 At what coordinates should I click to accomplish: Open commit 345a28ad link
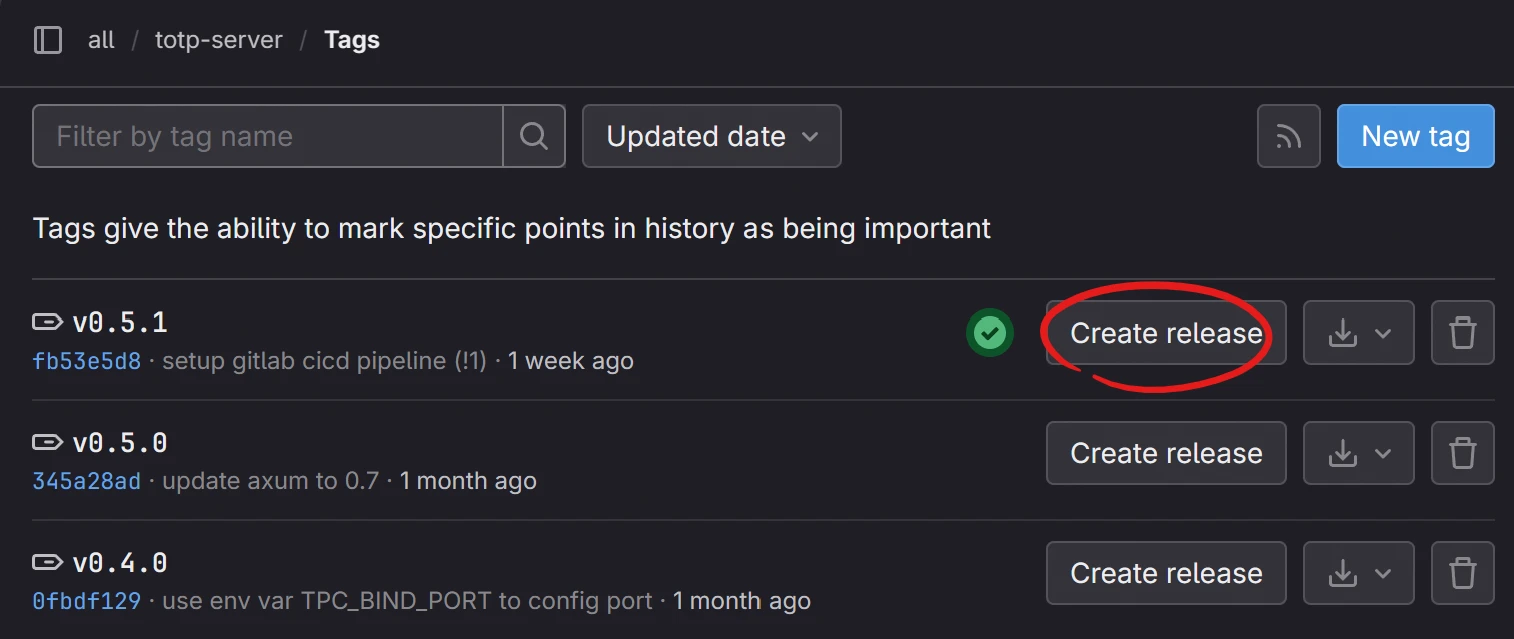86,481
